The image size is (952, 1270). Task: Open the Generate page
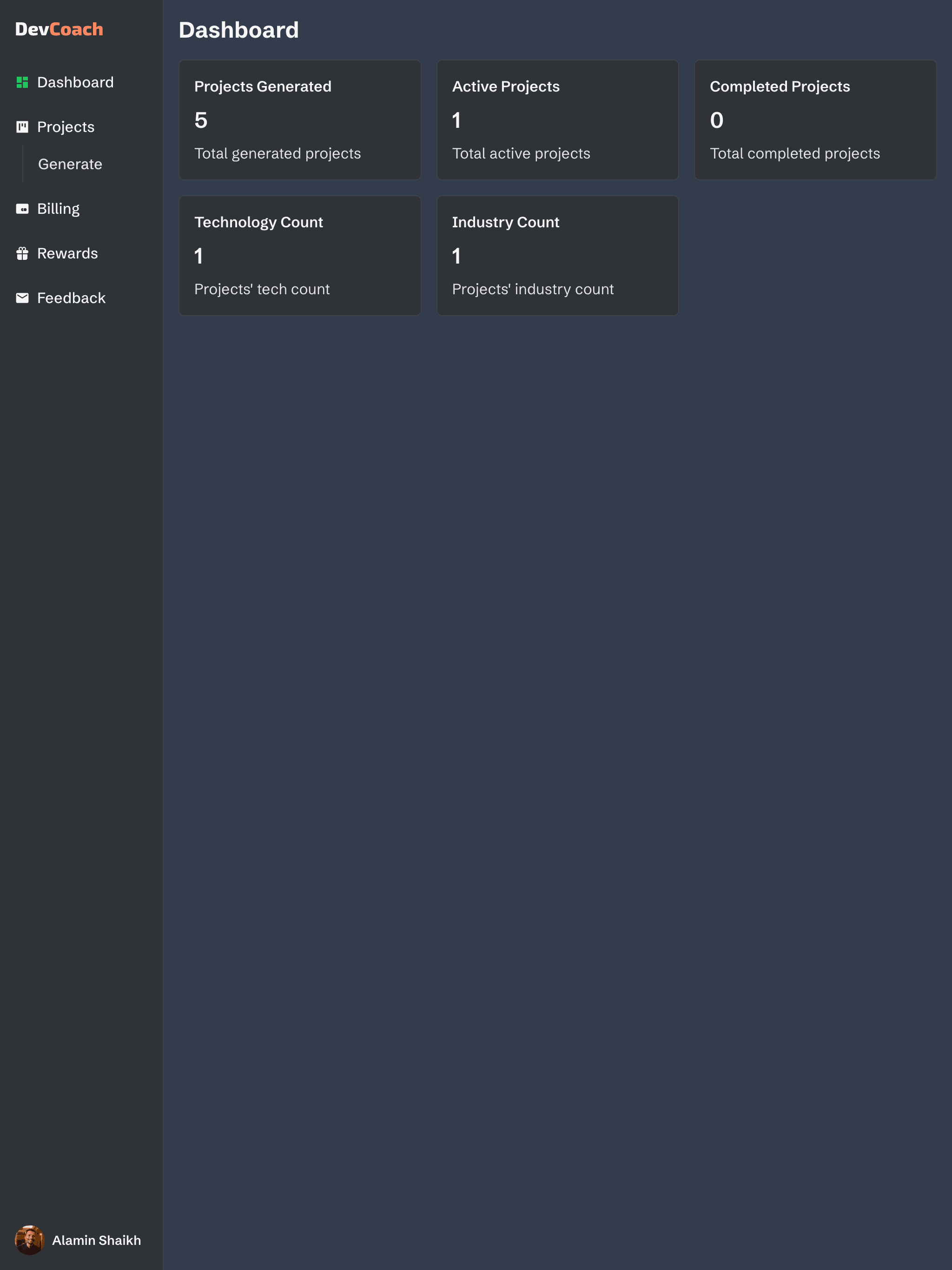pos(70,164)
